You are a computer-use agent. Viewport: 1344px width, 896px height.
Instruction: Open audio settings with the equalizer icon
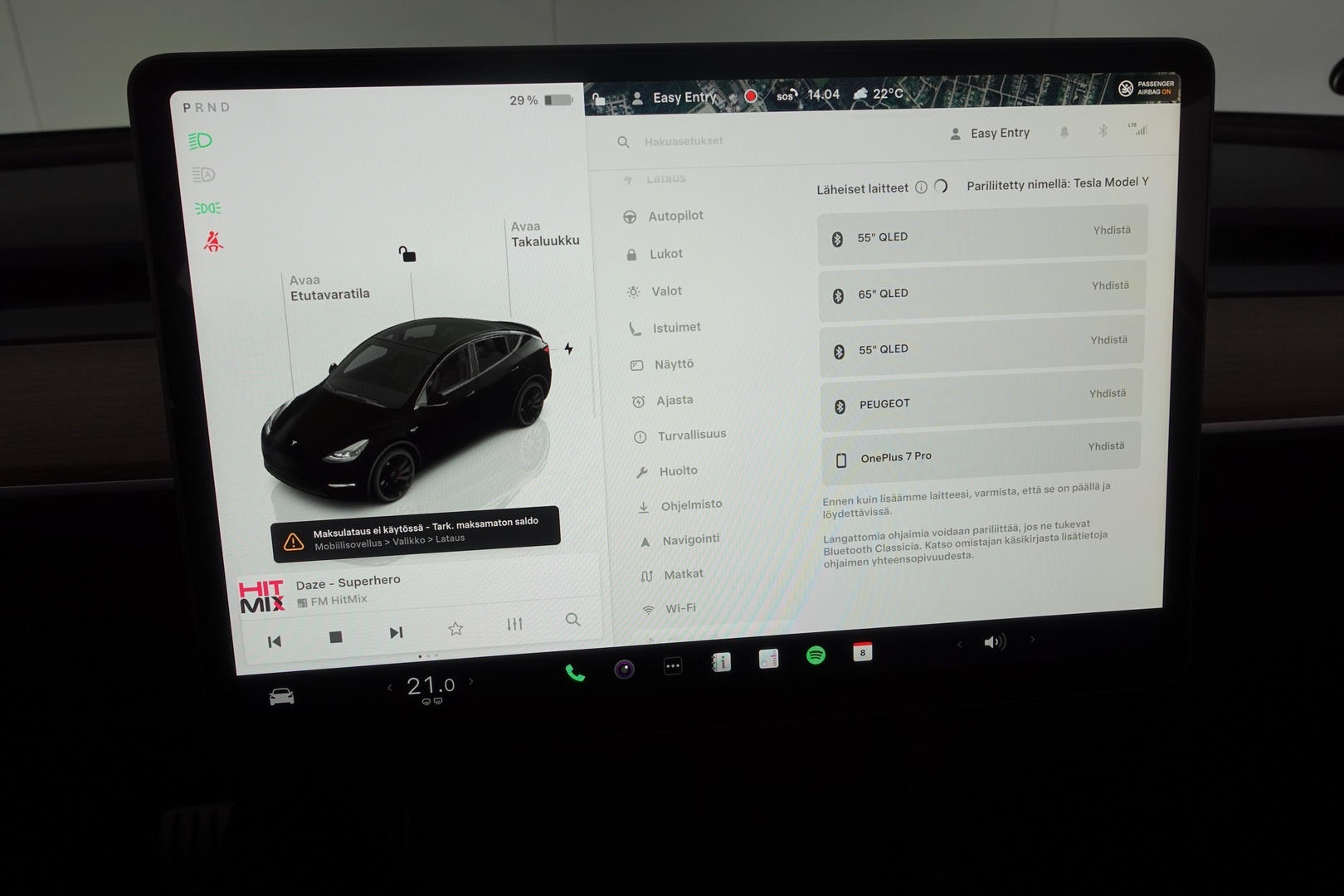pyautogui.click(x=514, y=623)
